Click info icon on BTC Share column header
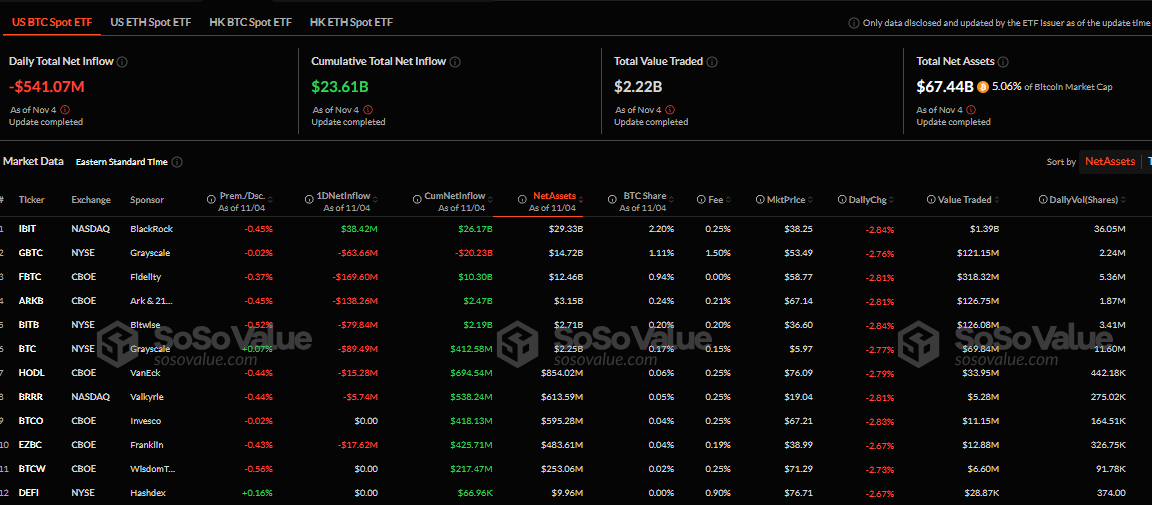The height and width of the screenshot is (505, 1152). point(613,198)
